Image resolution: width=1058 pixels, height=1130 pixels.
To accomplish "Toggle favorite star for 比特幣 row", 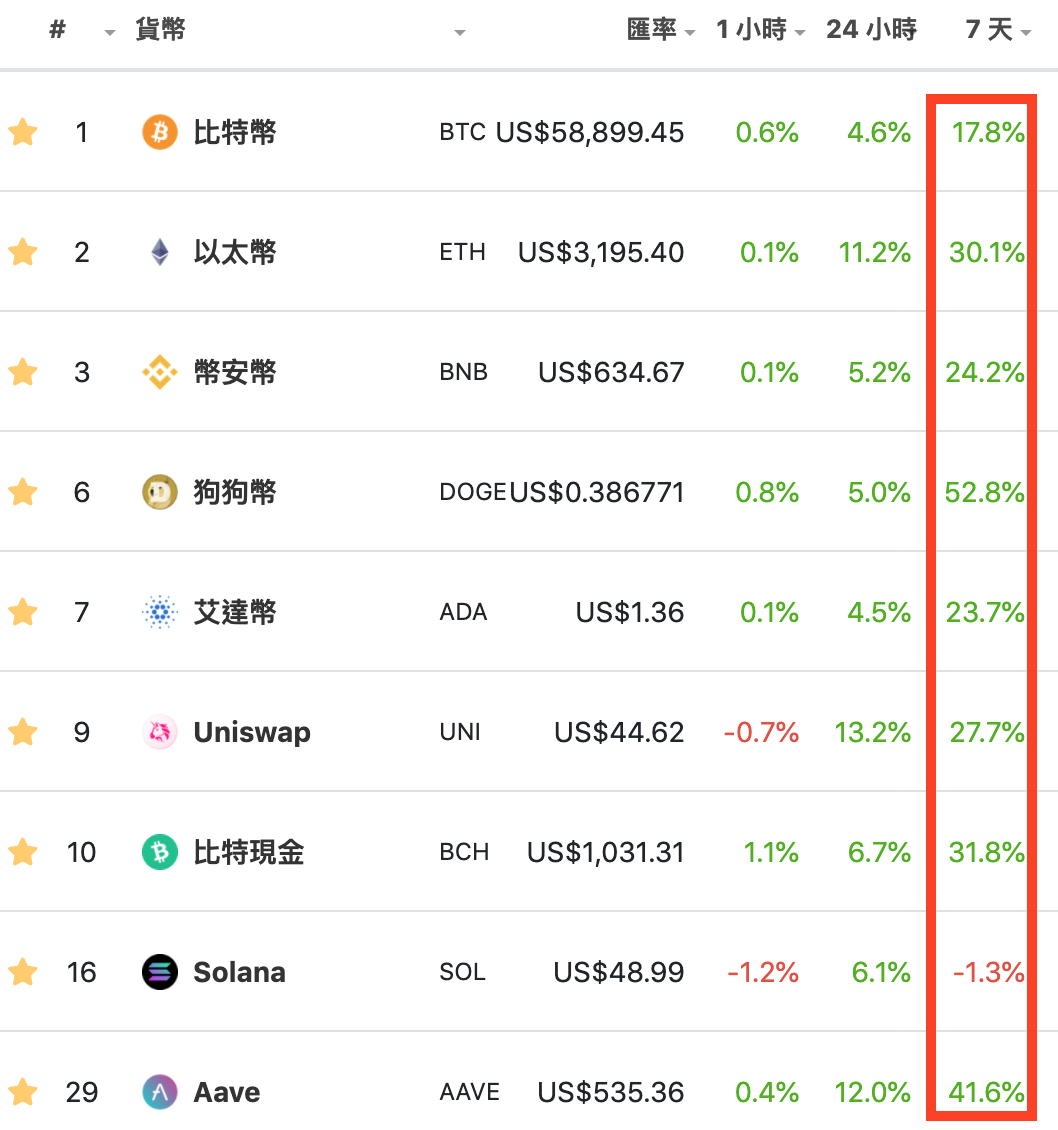I will [x=23, y=132].
